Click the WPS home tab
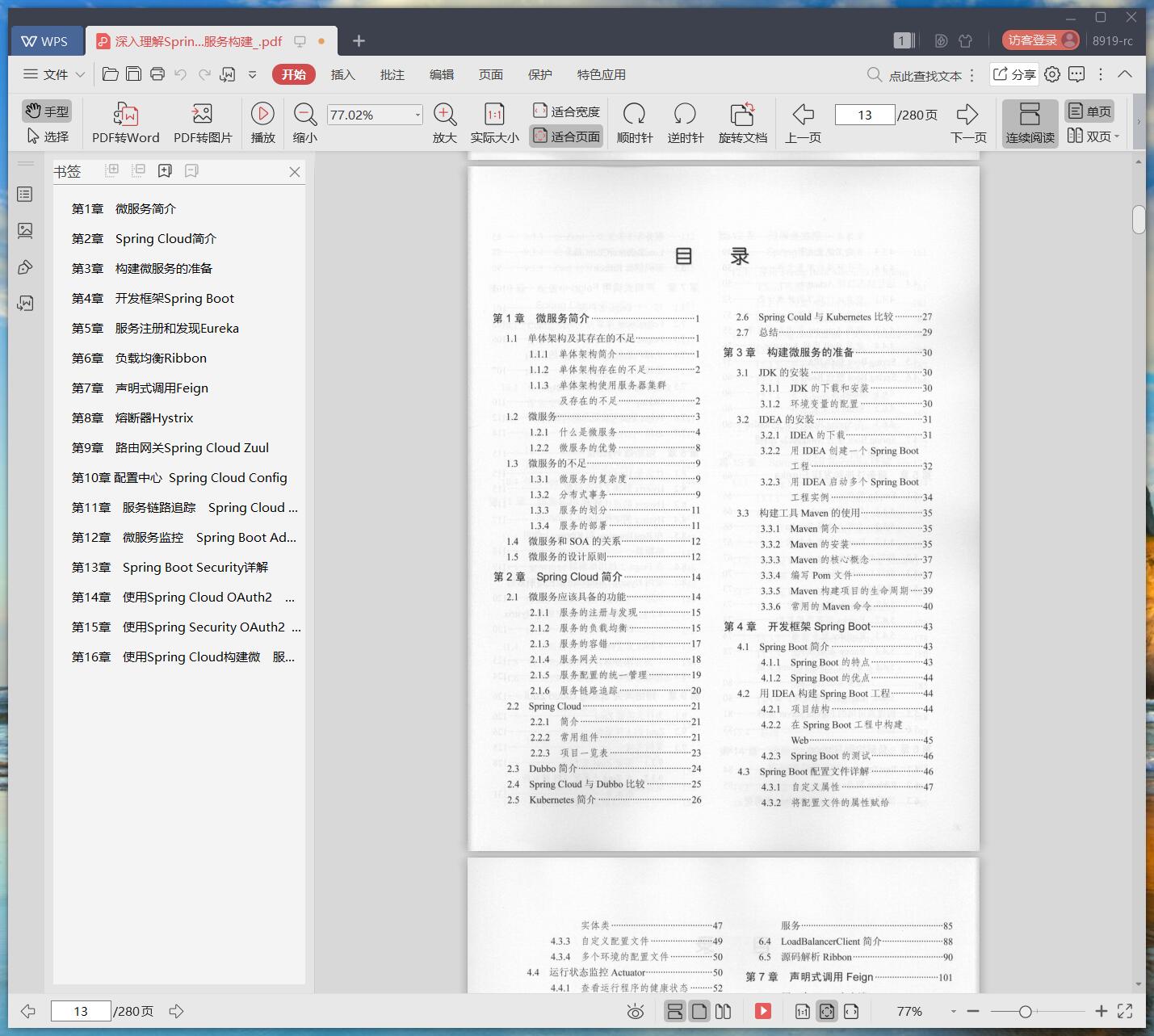 click(x=46, y=40)
